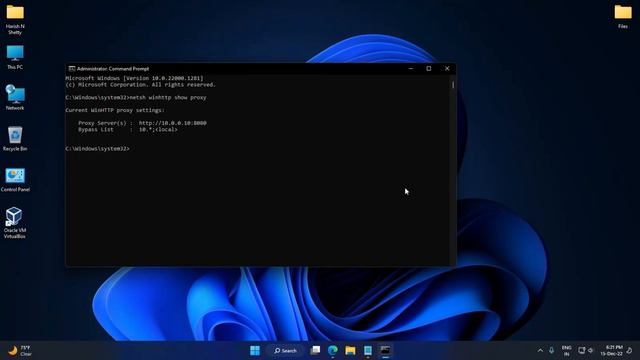Click the Proxy Server address line
640x360 pixels.
142,123
